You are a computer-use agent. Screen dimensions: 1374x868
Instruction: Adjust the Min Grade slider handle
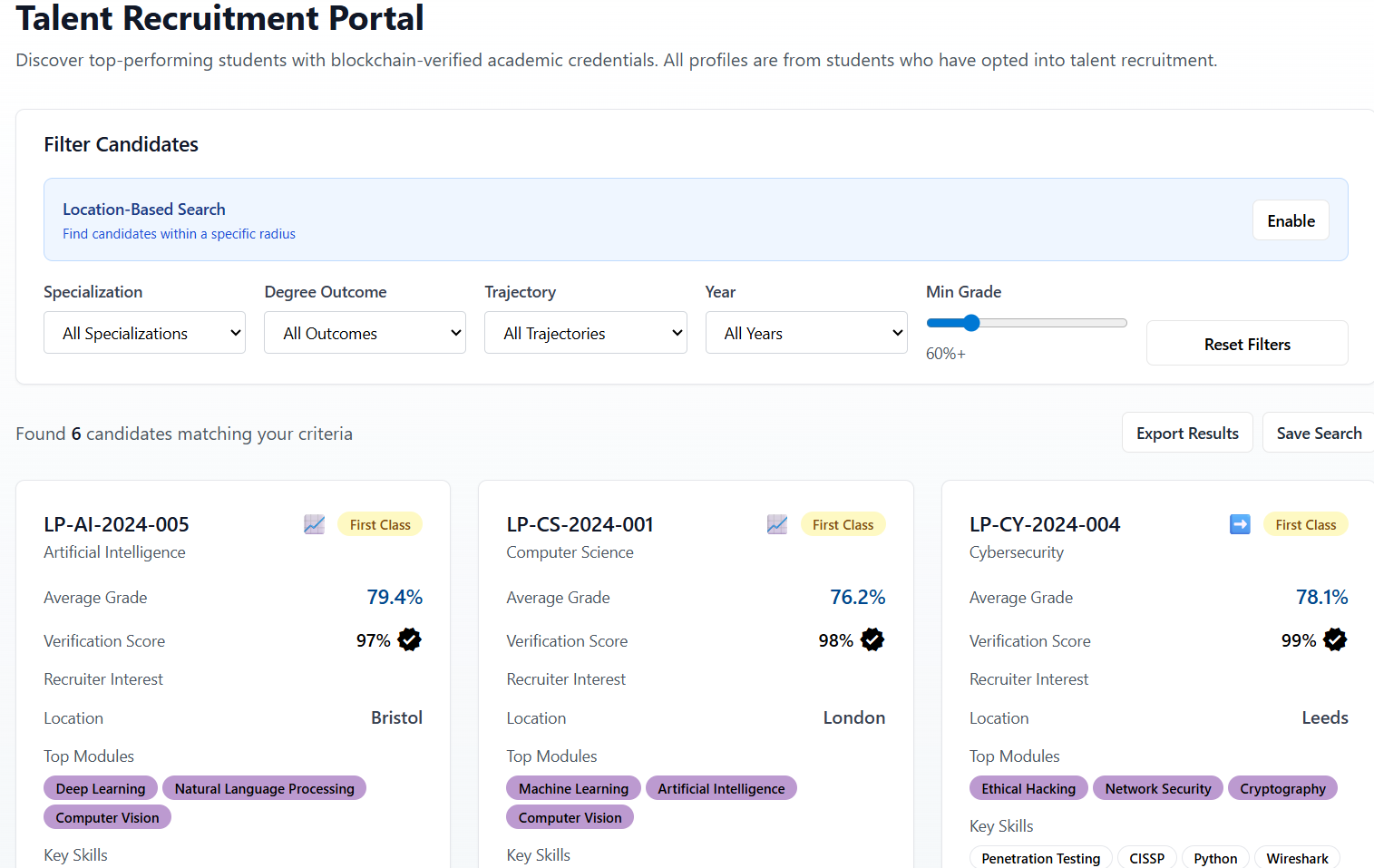(x=971, y=323)
